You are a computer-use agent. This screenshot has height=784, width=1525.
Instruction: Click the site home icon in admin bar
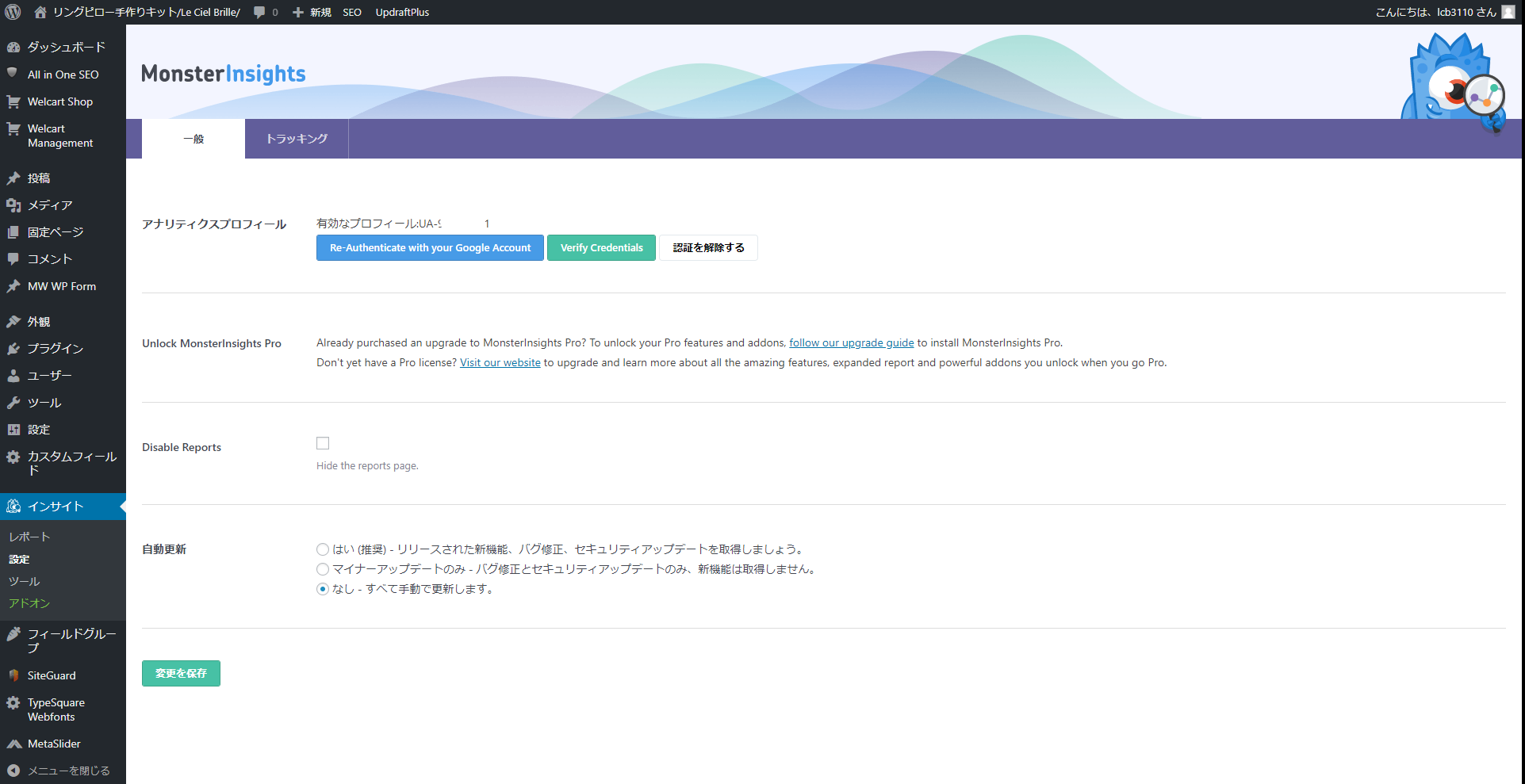pos(40,12)
